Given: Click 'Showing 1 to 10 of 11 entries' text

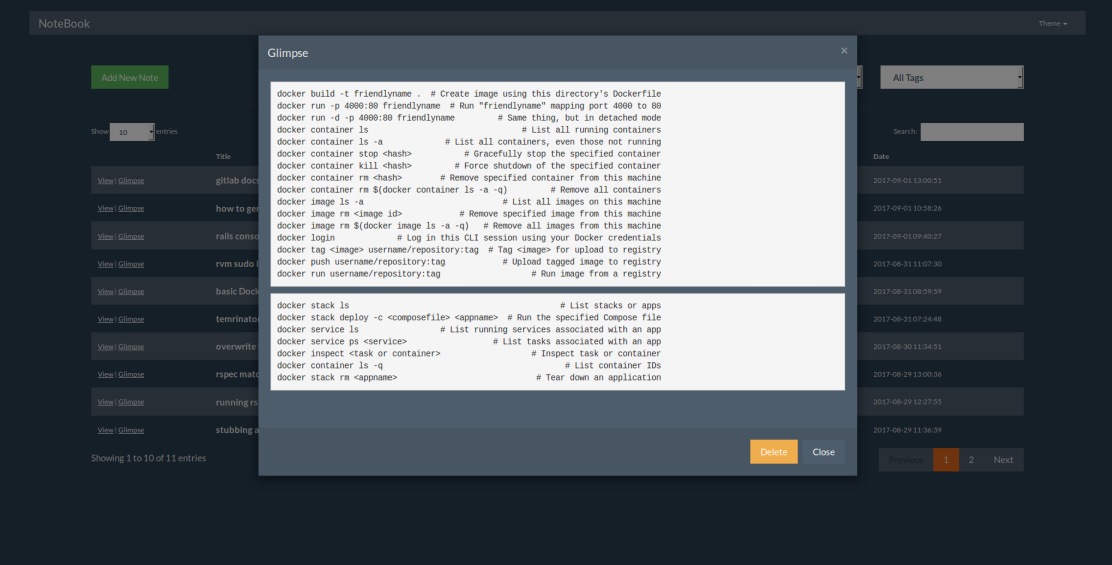Looking at the screenshot, I should pos(148,458).
